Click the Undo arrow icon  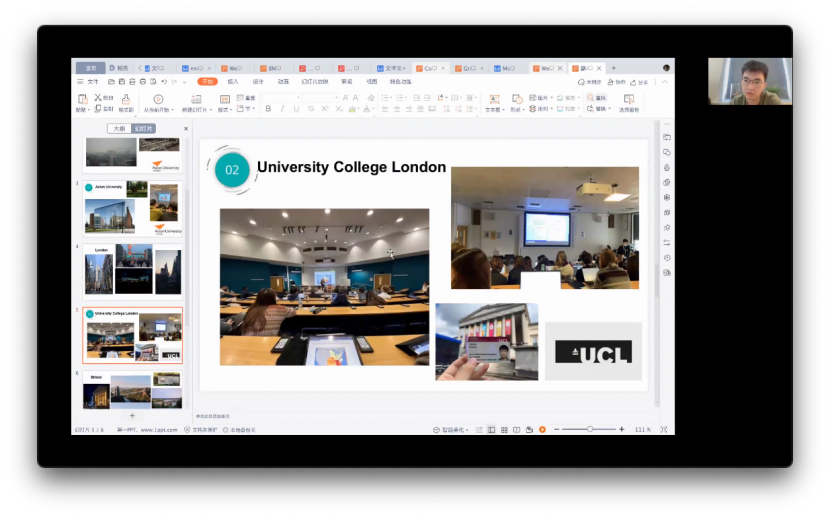coord(164,81)
